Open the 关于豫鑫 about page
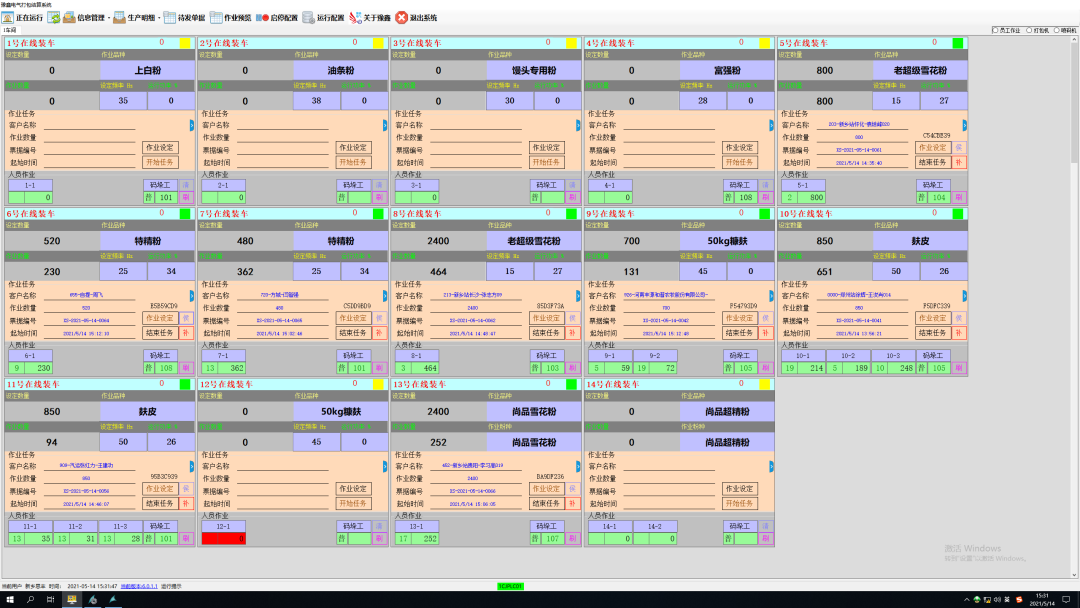Image resolution: width=1080 pixels, height=608 pixels. tap(370, 17)
